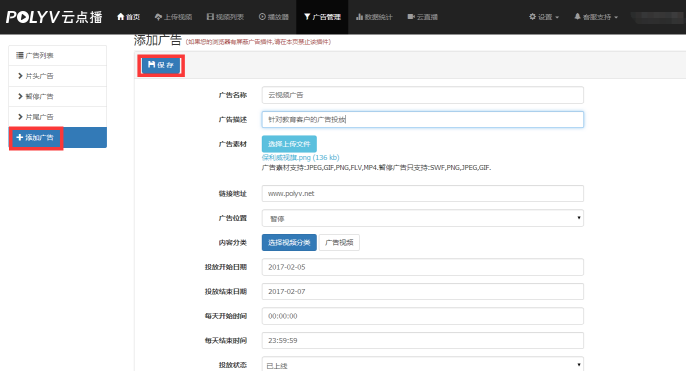Screen dimensions: 686x371
Task: Select the 广告视频 option button
Action: click(x=339, y=242)
